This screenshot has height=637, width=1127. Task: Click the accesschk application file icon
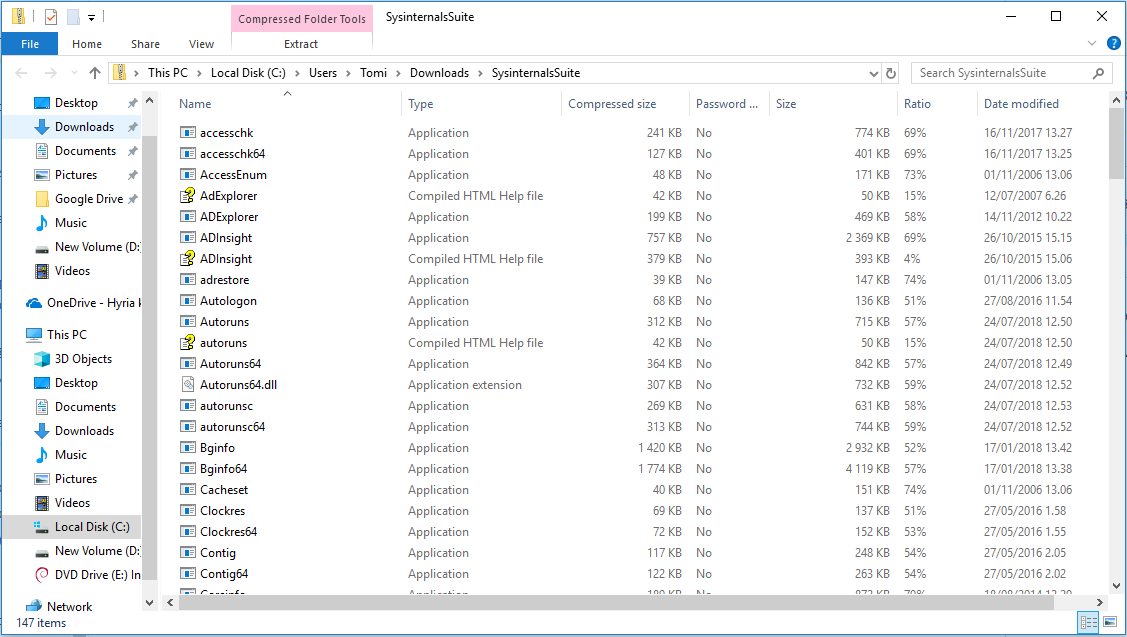coord(188,133)
